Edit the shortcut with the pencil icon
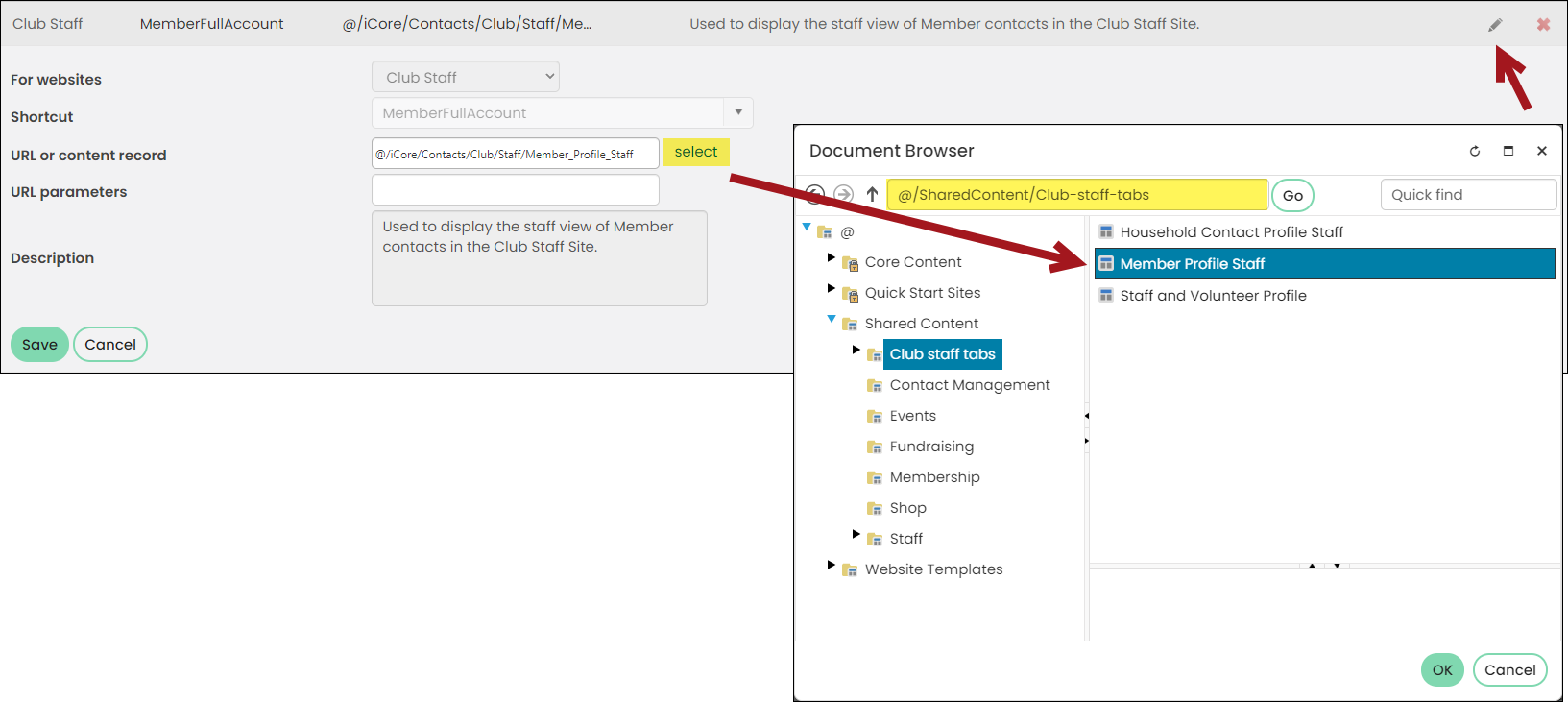Screen dimensions: 1568x702 pos(1495,25)
